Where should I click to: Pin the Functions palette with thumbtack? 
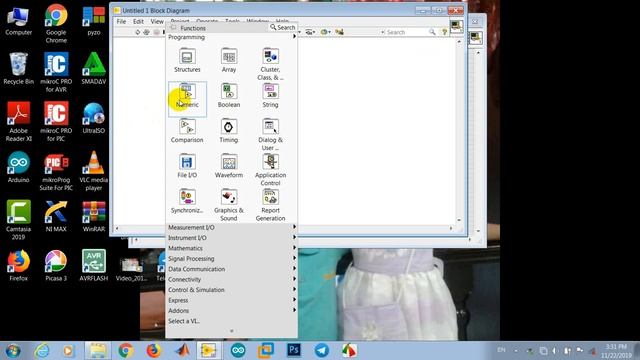coord(173,27)
